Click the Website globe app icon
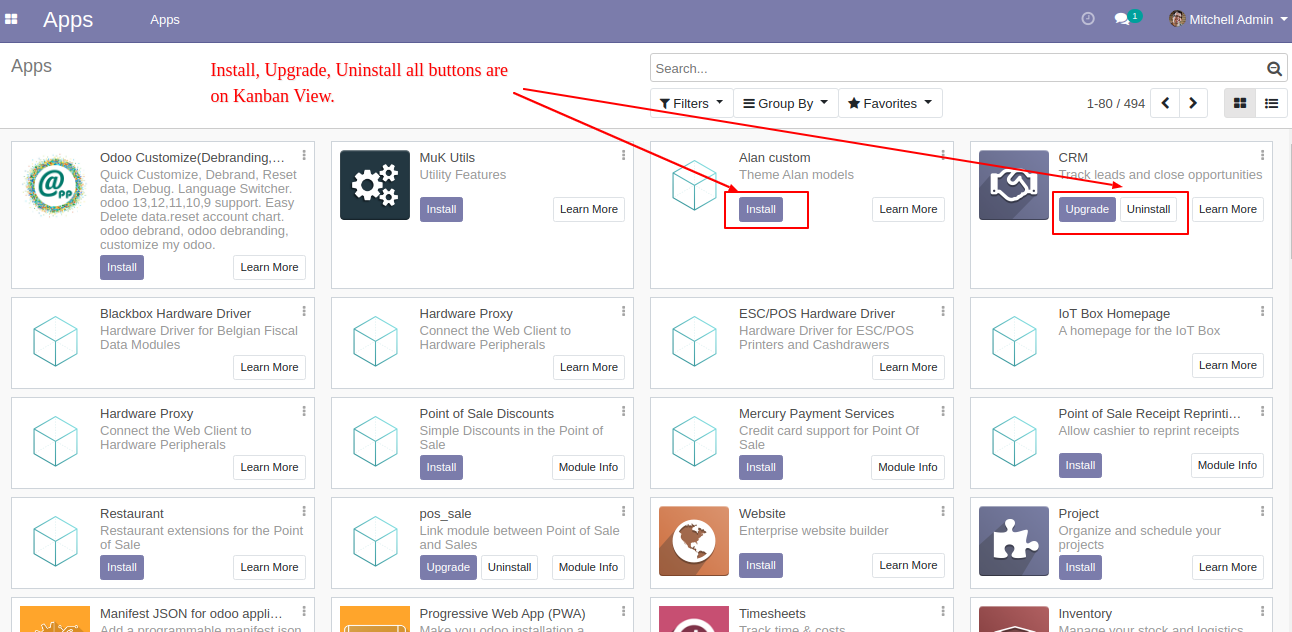The height and width of the screenshot is (632, 1292). pyautogui.click(x=694, y=541)
